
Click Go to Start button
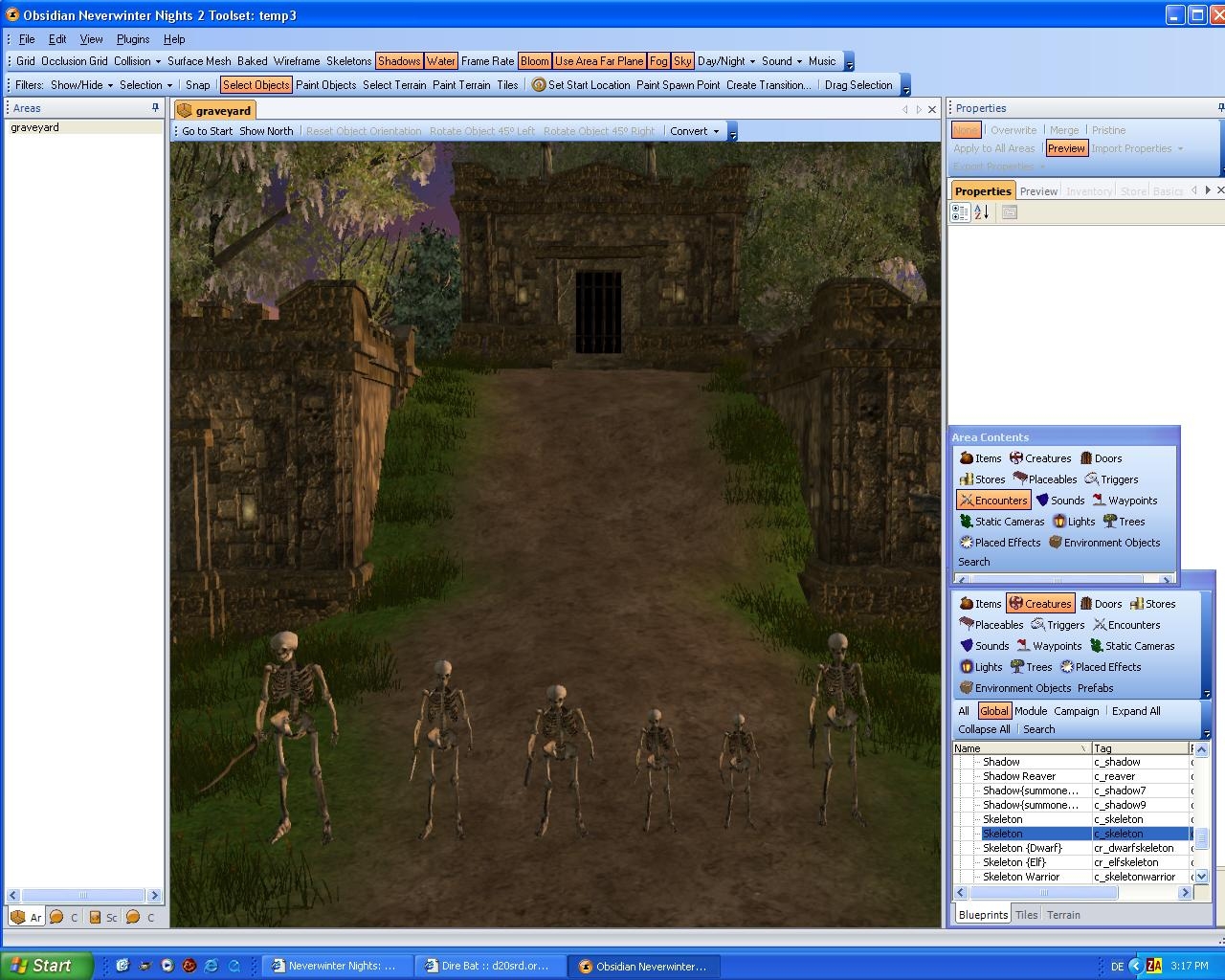point(207,131)
